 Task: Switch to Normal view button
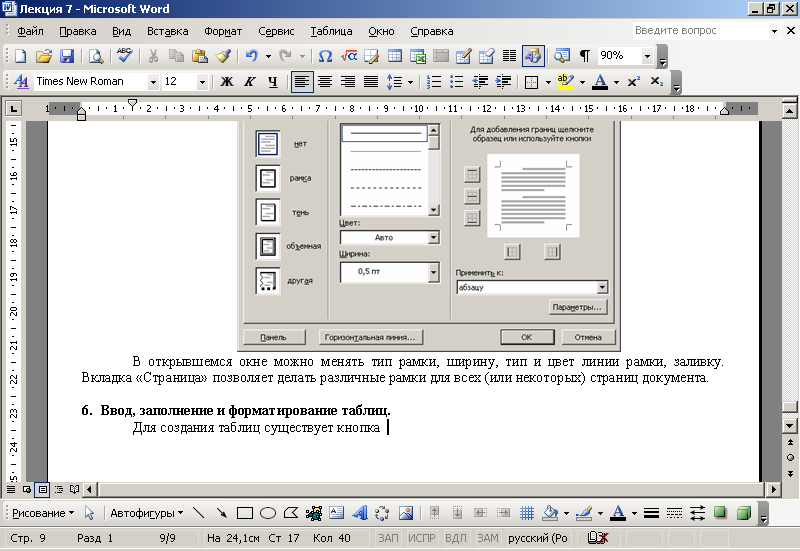(x=11, y=490)
